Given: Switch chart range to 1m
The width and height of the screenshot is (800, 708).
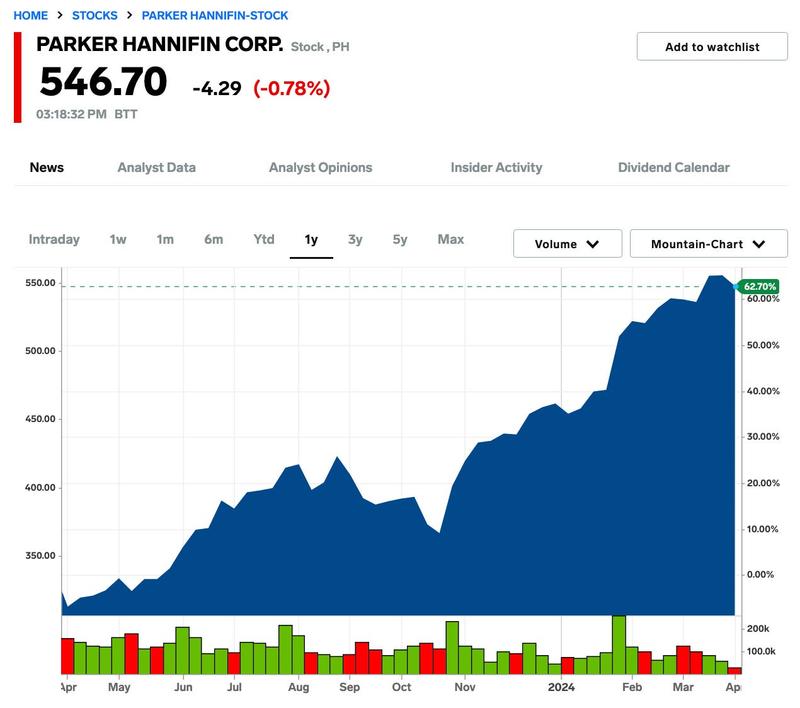Looking at the screenshot, I should [165, 239].
